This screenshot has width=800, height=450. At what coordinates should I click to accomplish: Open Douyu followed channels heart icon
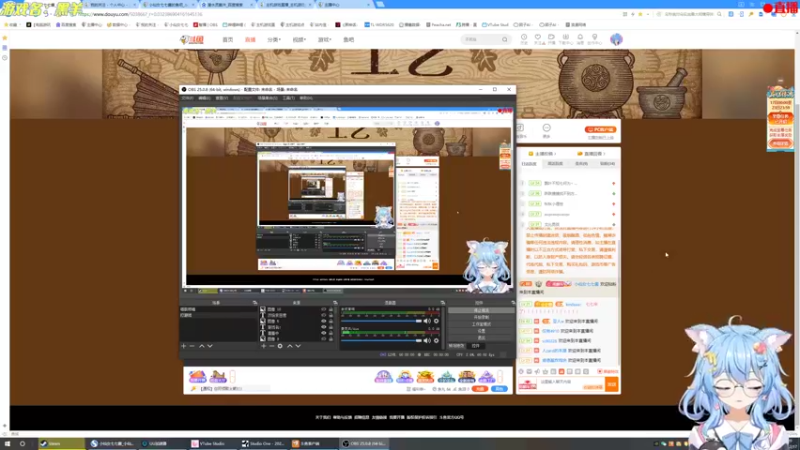point(538,39)
